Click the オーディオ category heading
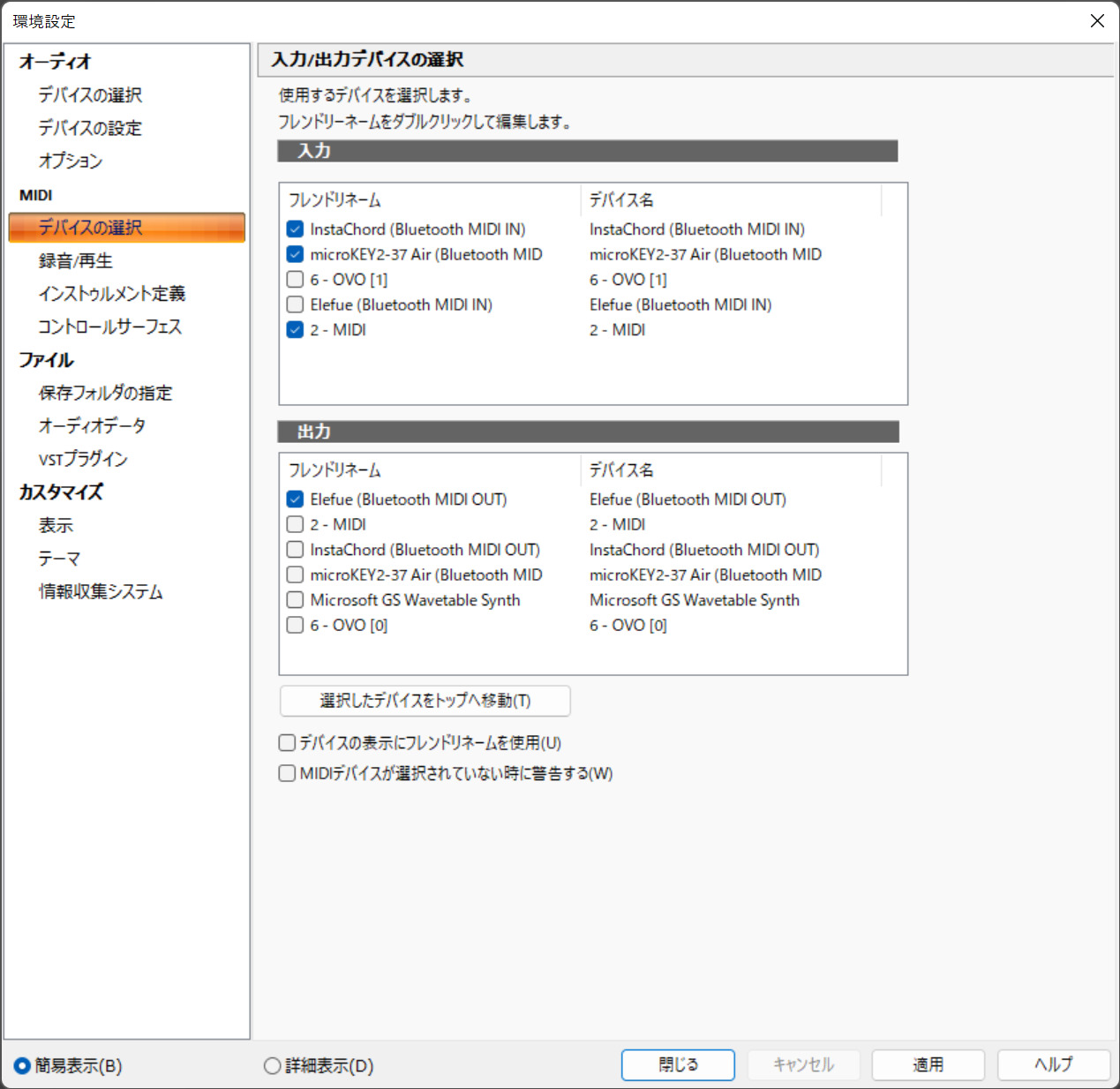The image size is (1120, 1089). tap(55, 61)
